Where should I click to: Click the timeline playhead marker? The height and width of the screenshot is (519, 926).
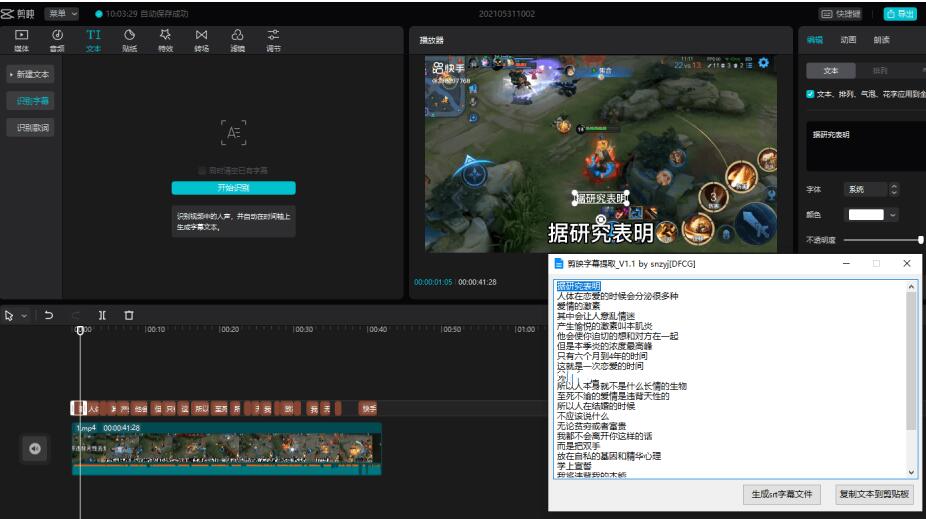[x=80, y=330]
